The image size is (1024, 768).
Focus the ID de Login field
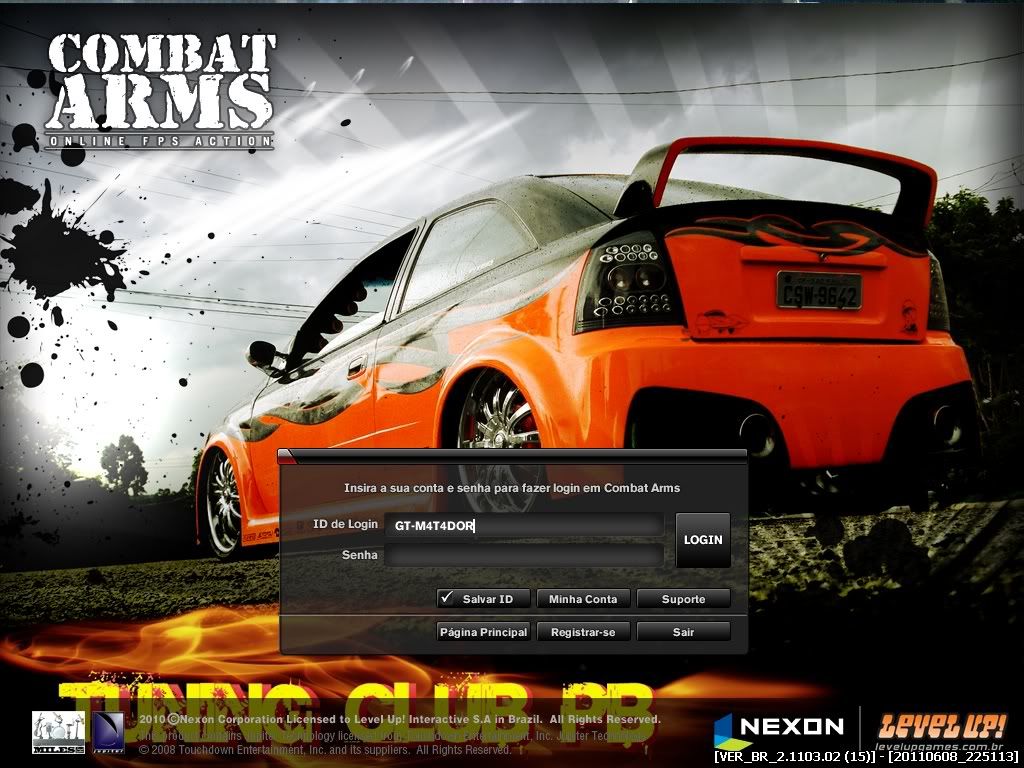point(524,525)
